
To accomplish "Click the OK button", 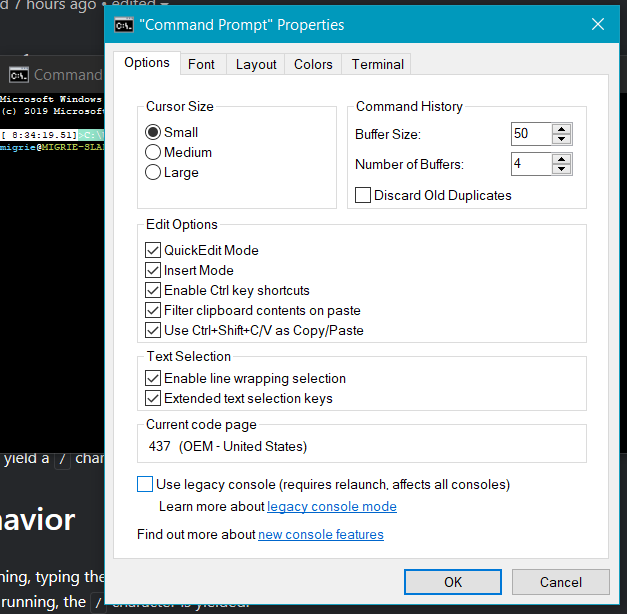I will coord(453,582).
